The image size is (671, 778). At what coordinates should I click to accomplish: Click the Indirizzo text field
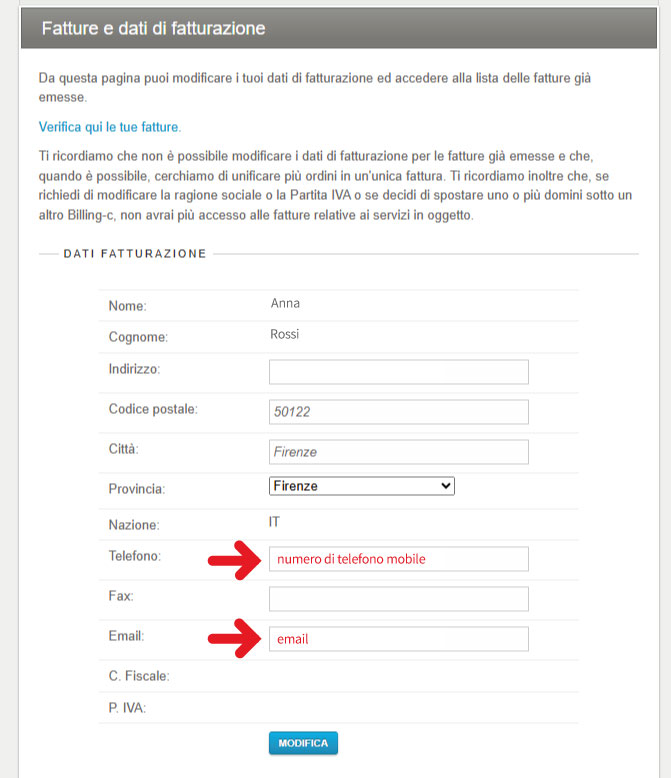click(x=398, y=372)
